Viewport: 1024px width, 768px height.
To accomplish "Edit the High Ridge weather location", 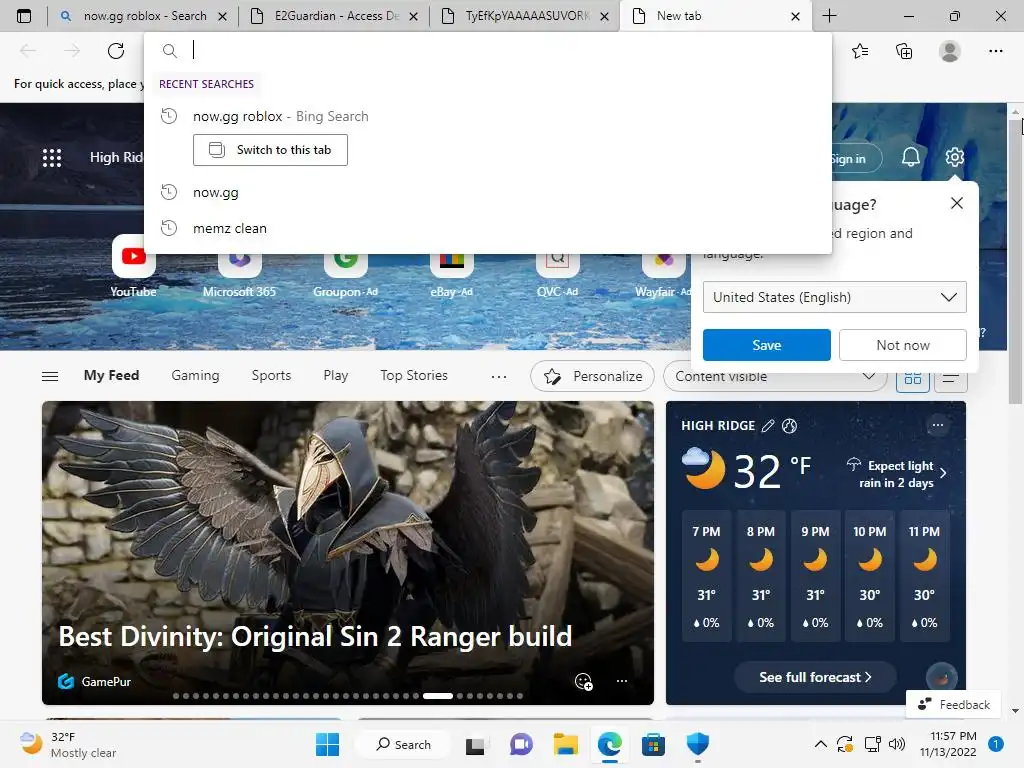I will (768, 426).
